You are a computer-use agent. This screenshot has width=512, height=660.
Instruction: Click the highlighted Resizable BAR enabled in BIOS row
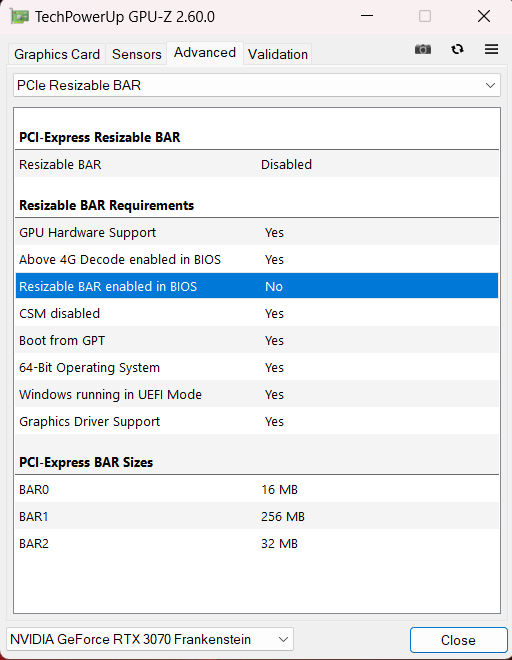[257, 286]
